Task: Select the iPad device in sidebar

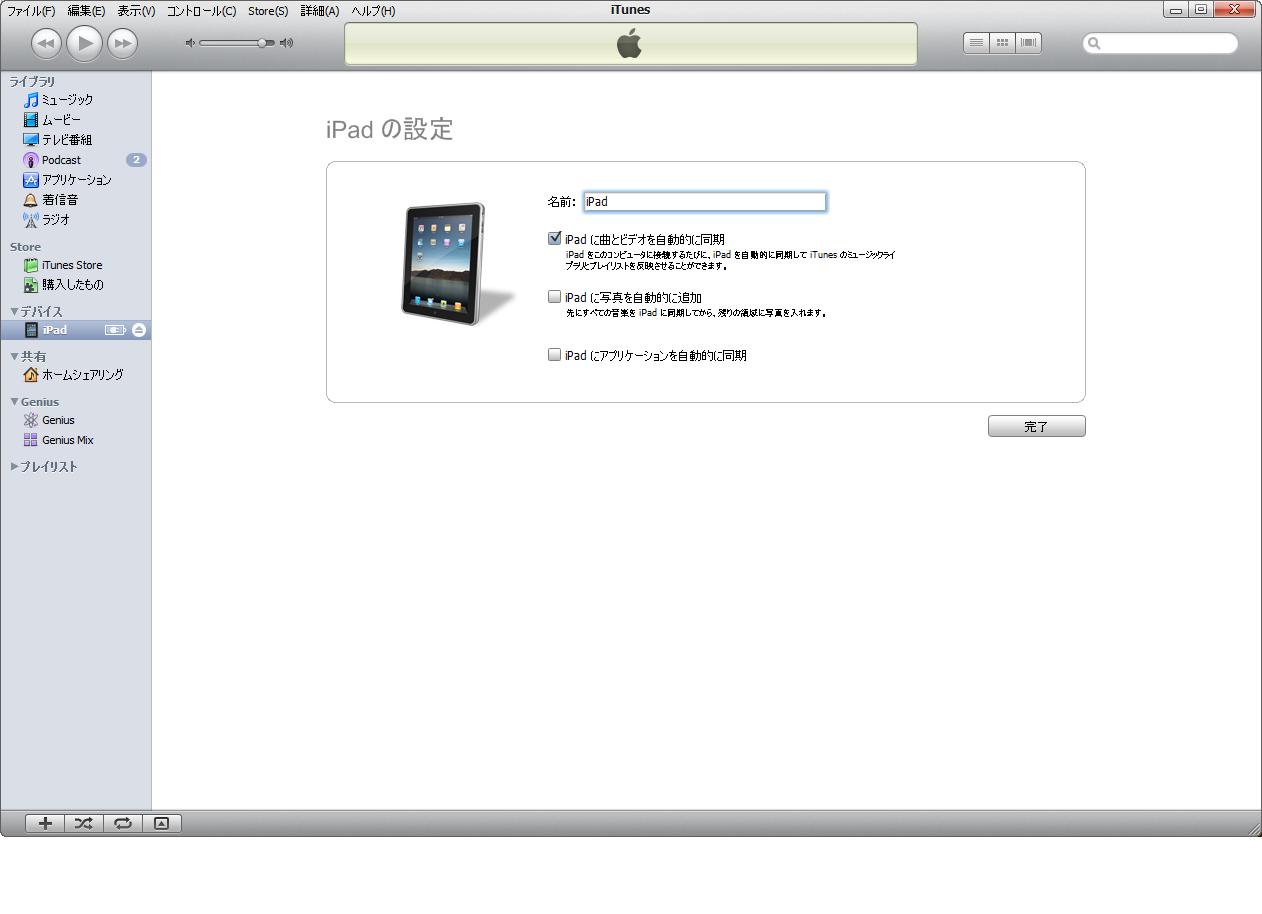Action: [76, 330]
